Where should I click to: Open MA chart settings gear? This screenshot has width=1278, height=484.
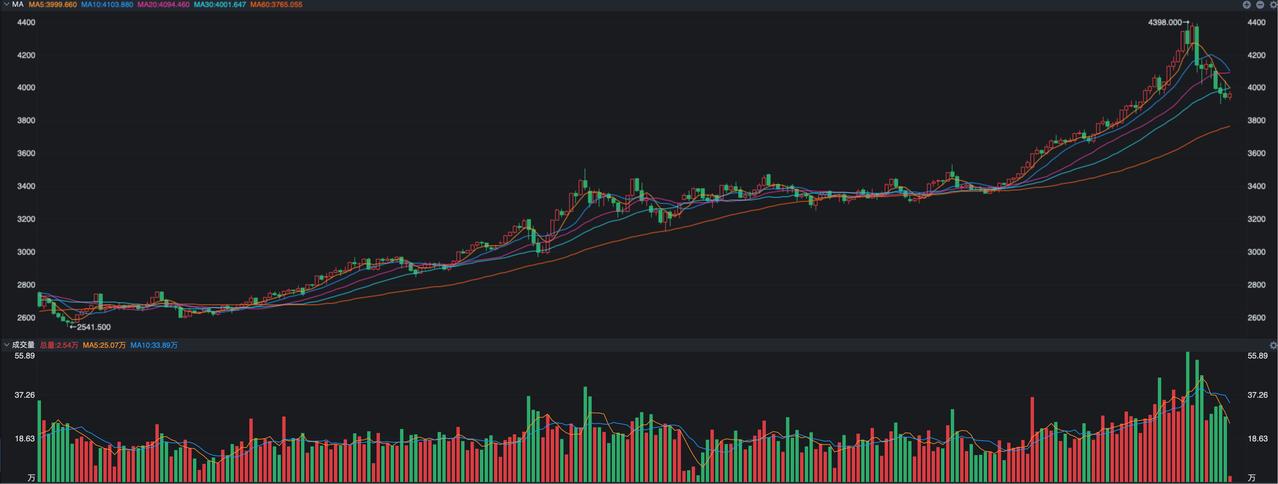pos(1273,5)
